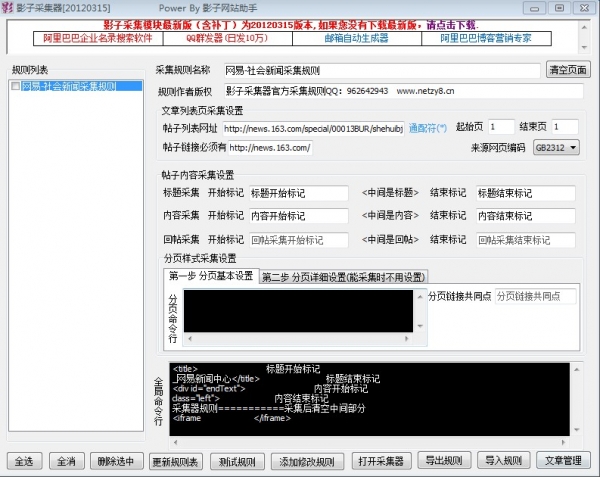This screenshot has width=600, height=477.
Task: Click 分页命令行 horizontal scroll right arrow
Action: pyautogui.click(x=406, y=339)
